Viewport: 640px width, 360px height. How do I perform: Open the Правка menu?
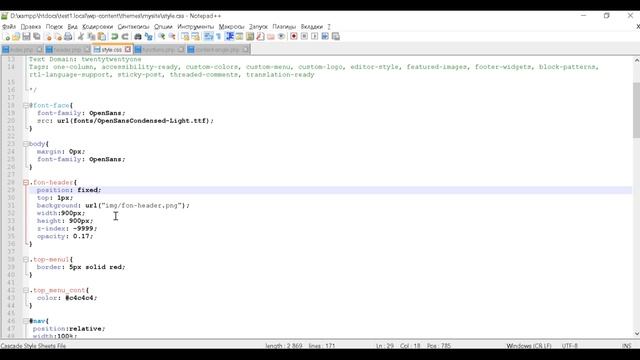point(31,27)
